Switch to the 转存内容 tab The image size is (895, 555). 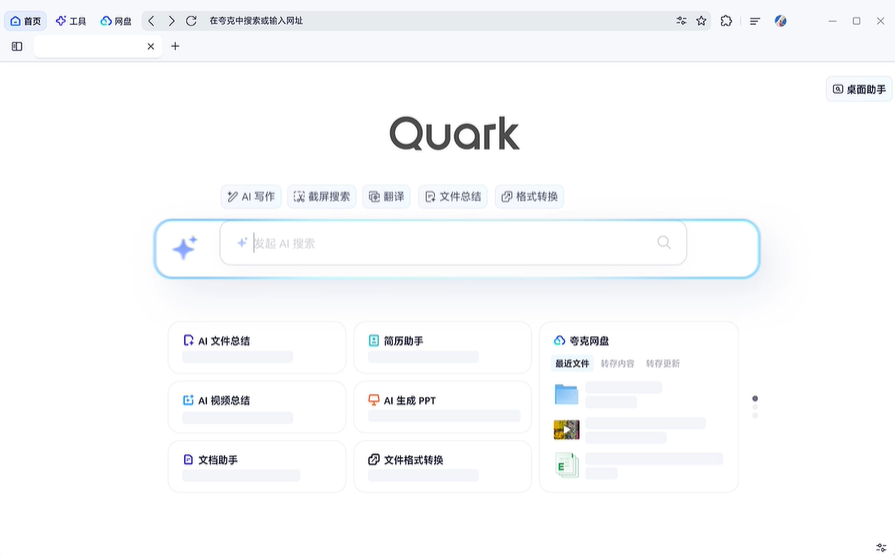617,363
